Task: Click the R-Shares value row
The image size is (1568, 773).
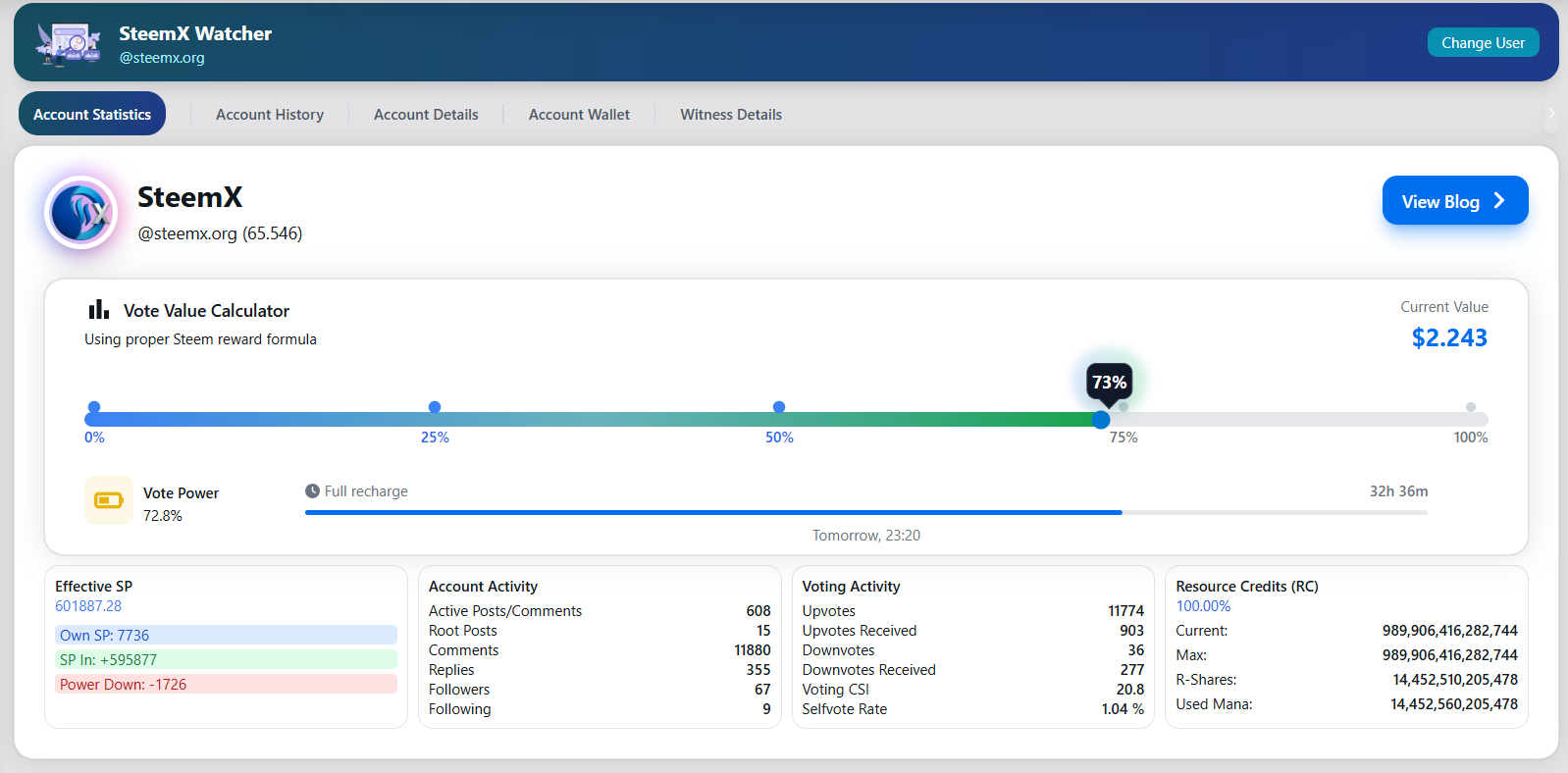Action: (1347, 680)
